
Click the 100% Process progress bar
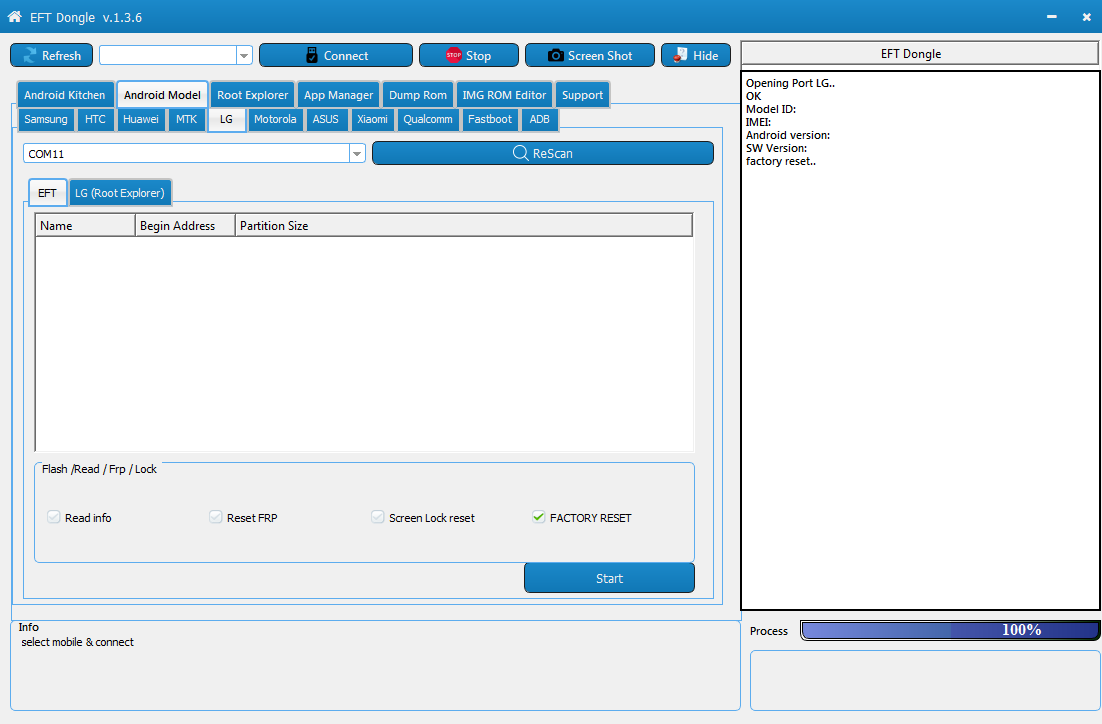(x=950, y=630)
